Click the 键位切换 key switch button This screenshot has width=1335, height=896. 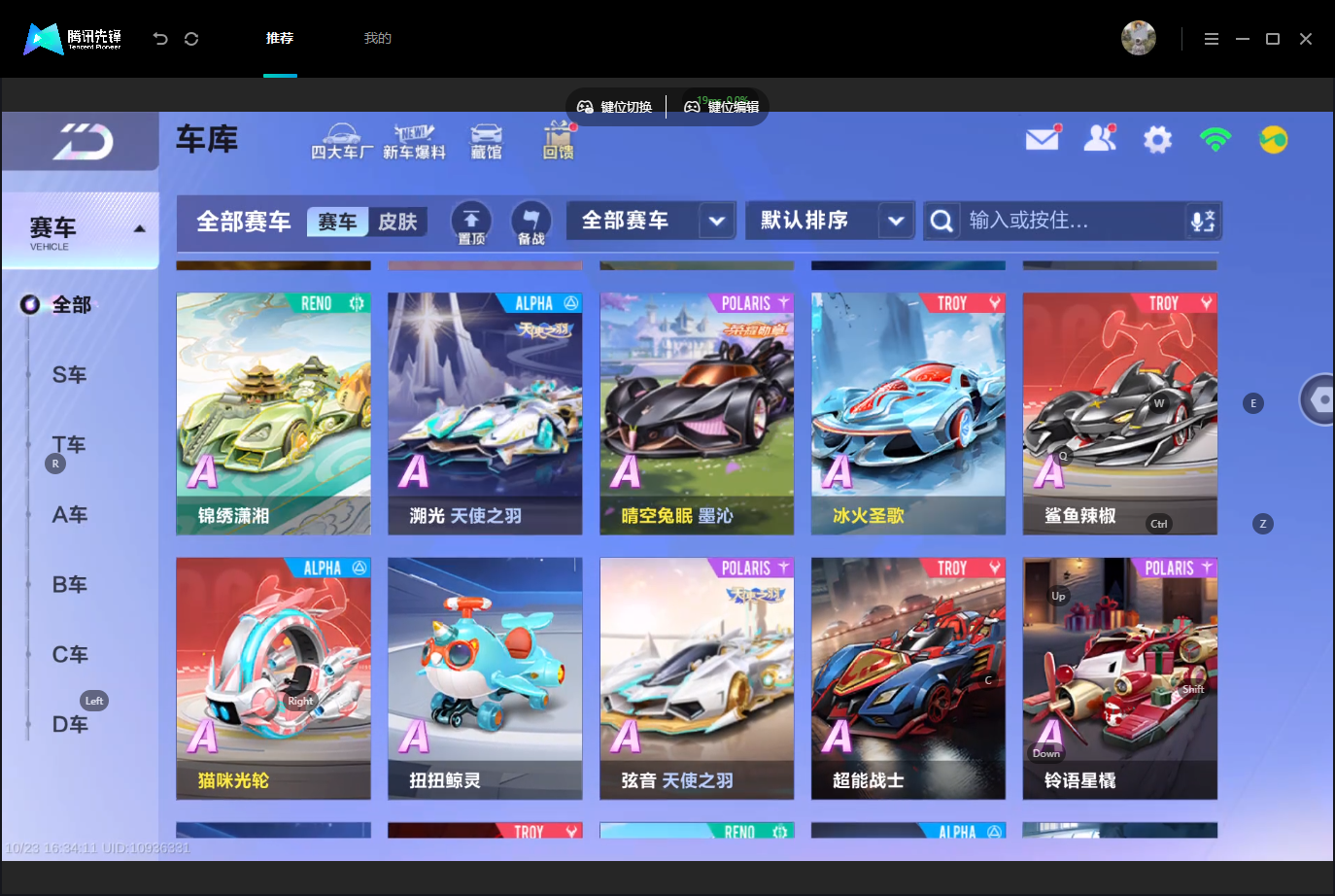coord(615,107)
